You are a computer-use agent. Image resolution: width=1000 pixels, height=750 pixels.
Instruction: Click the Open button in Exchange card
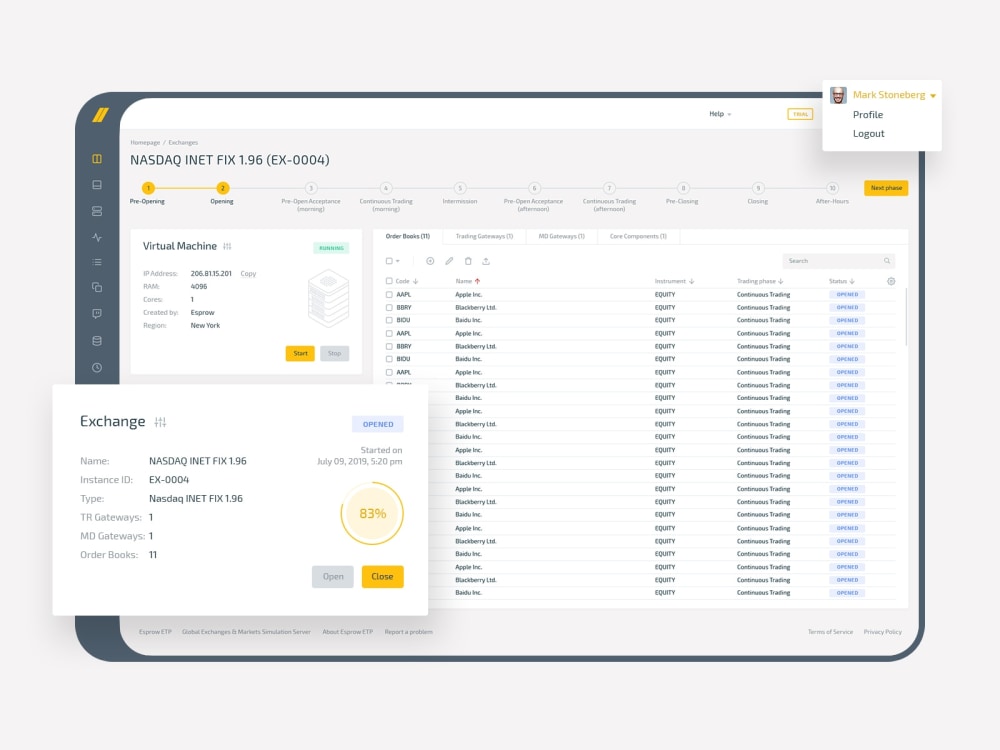[333, 577]
